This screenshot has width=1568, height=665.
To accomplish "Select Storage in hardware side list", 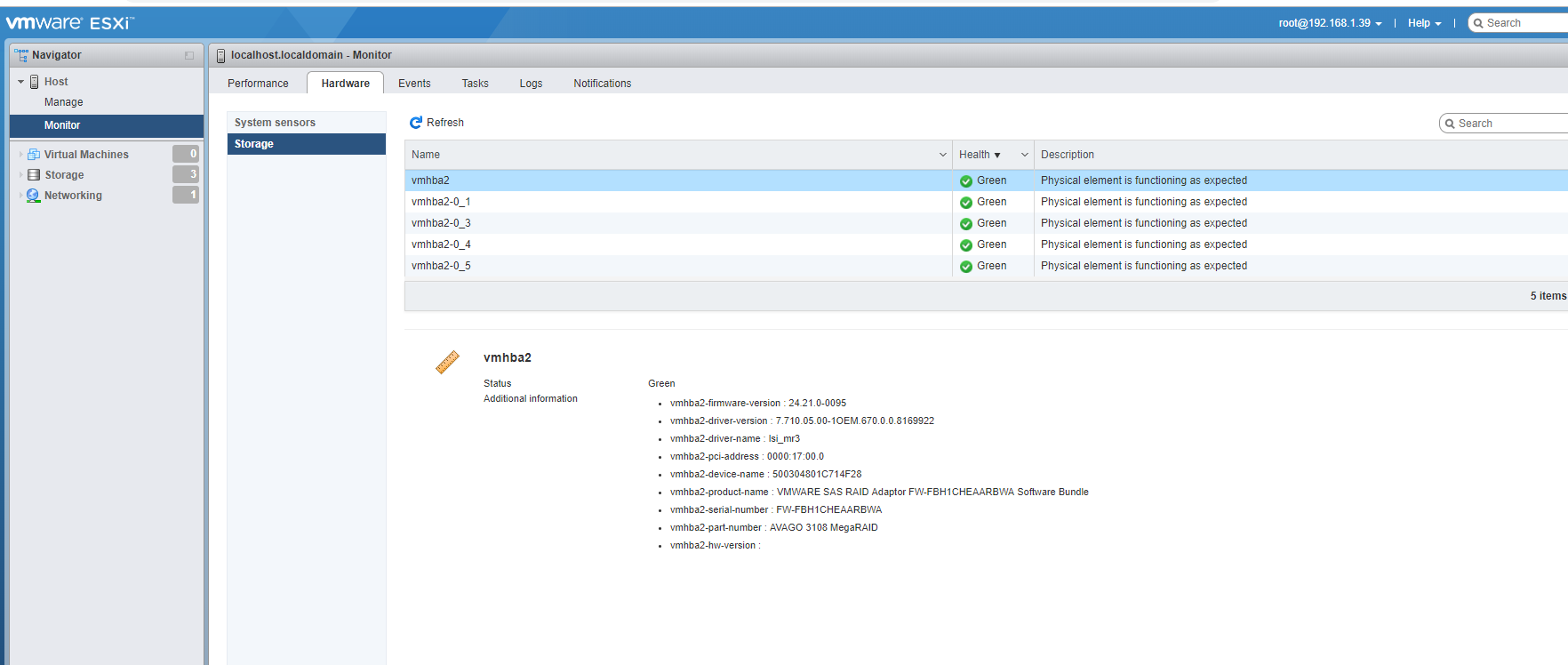I will coord(307,144).
